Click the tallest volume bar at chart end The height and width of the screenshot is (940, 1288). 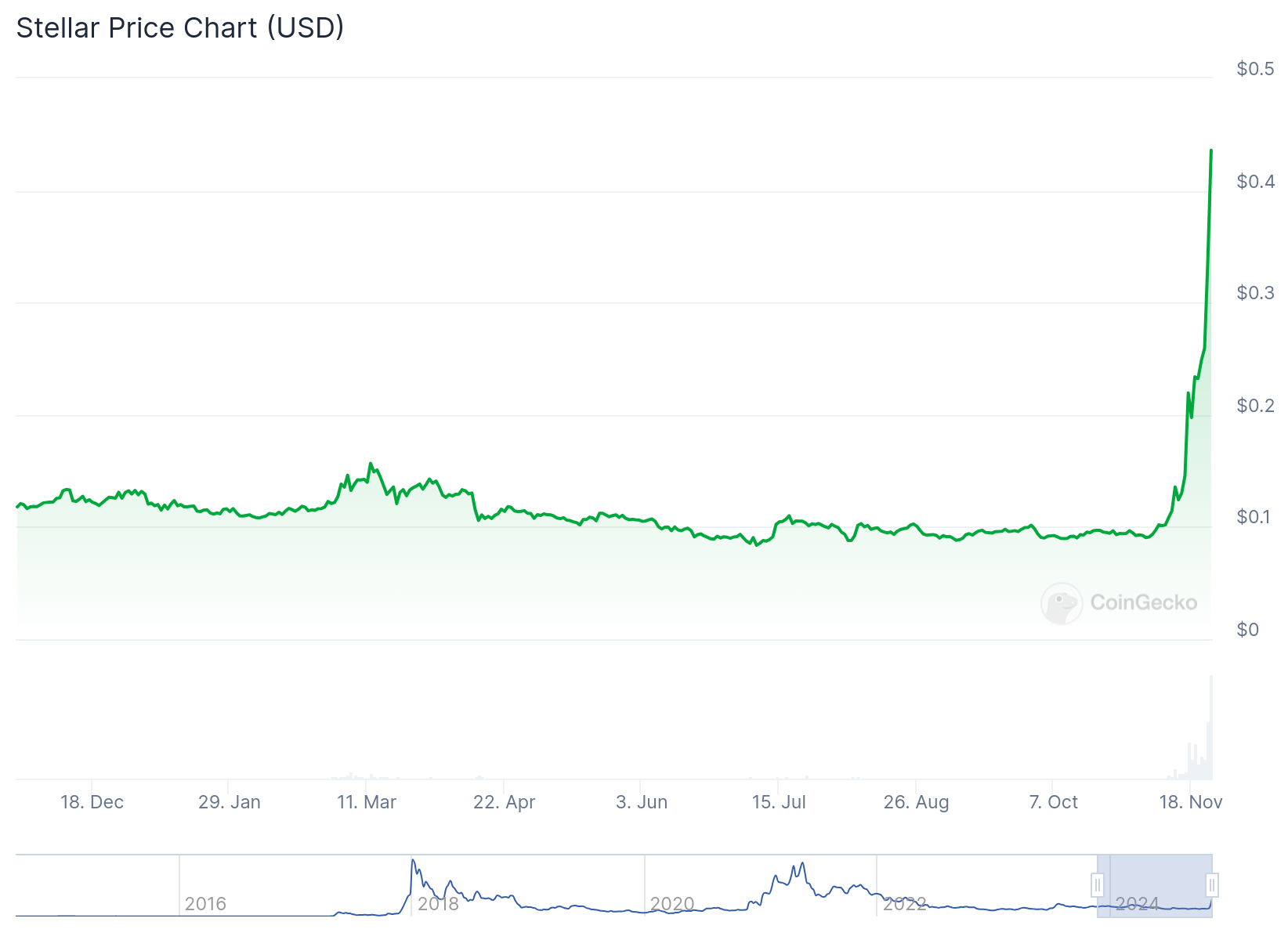1211,728
